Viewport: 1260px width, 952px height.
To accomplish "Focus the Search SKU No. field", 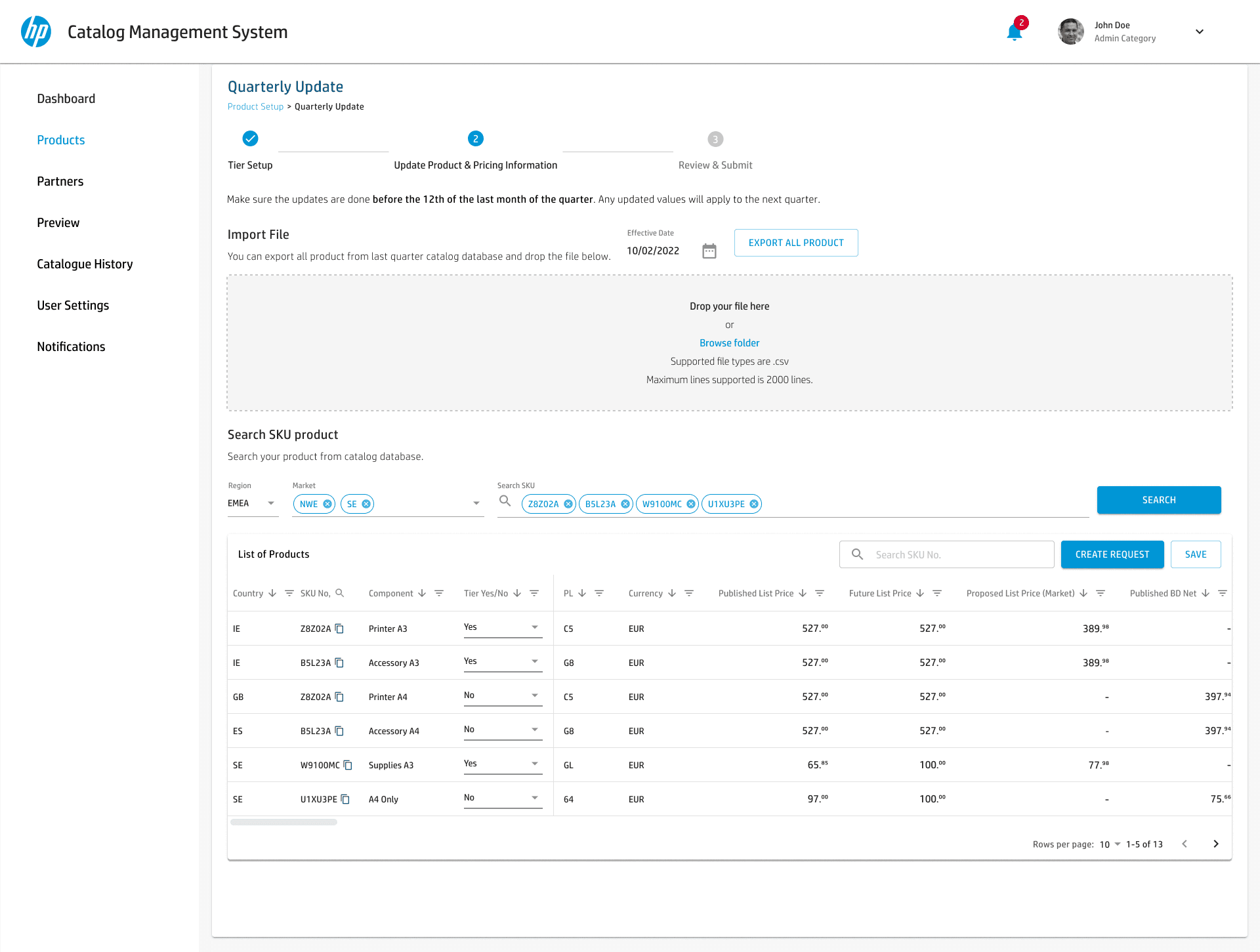I will pos(947,554).
